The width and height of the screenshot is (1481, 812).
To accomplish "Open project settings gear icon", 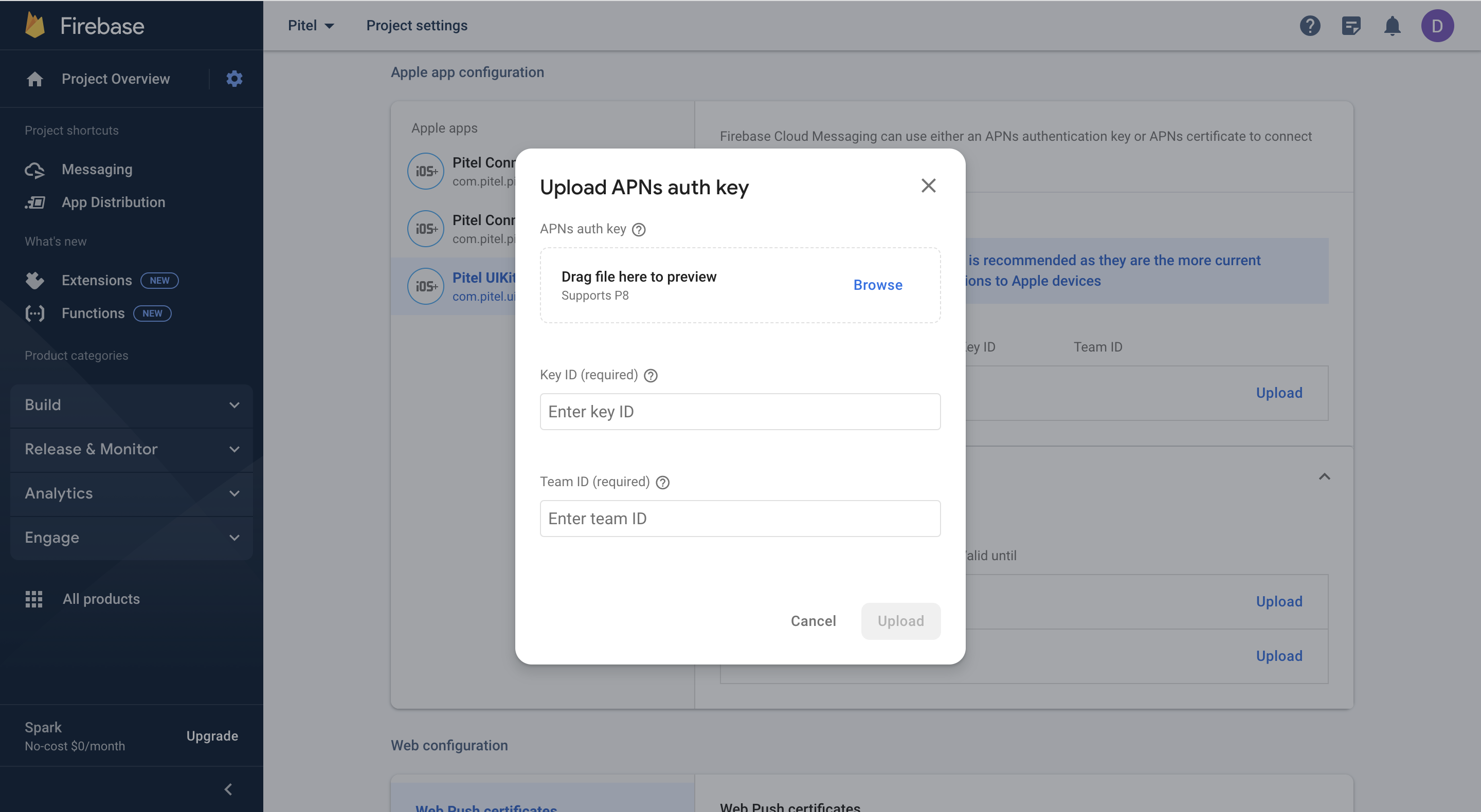I will click(x=234, y=79).
